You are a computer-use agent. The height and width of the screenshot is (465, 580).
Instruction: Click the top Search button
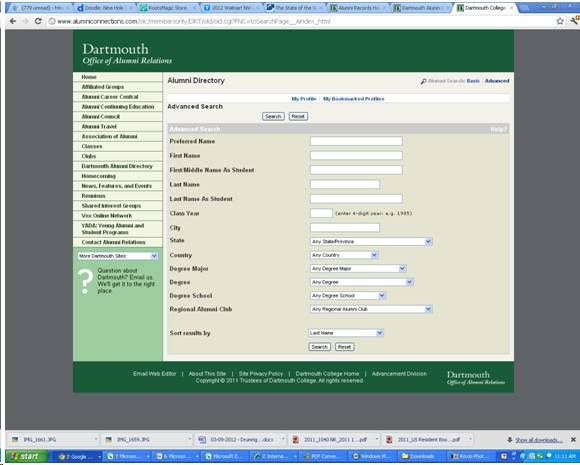(x=273, y=116)
